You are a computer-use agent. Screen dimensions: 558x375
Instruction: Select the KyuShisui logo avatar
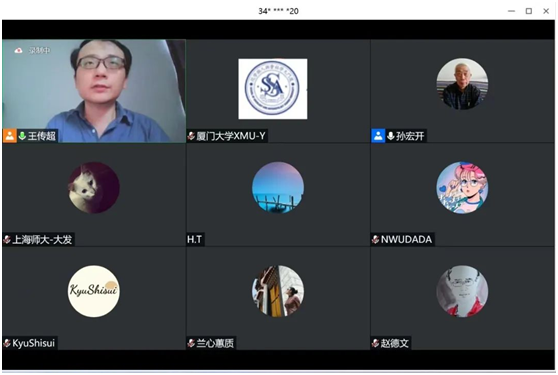94,291
